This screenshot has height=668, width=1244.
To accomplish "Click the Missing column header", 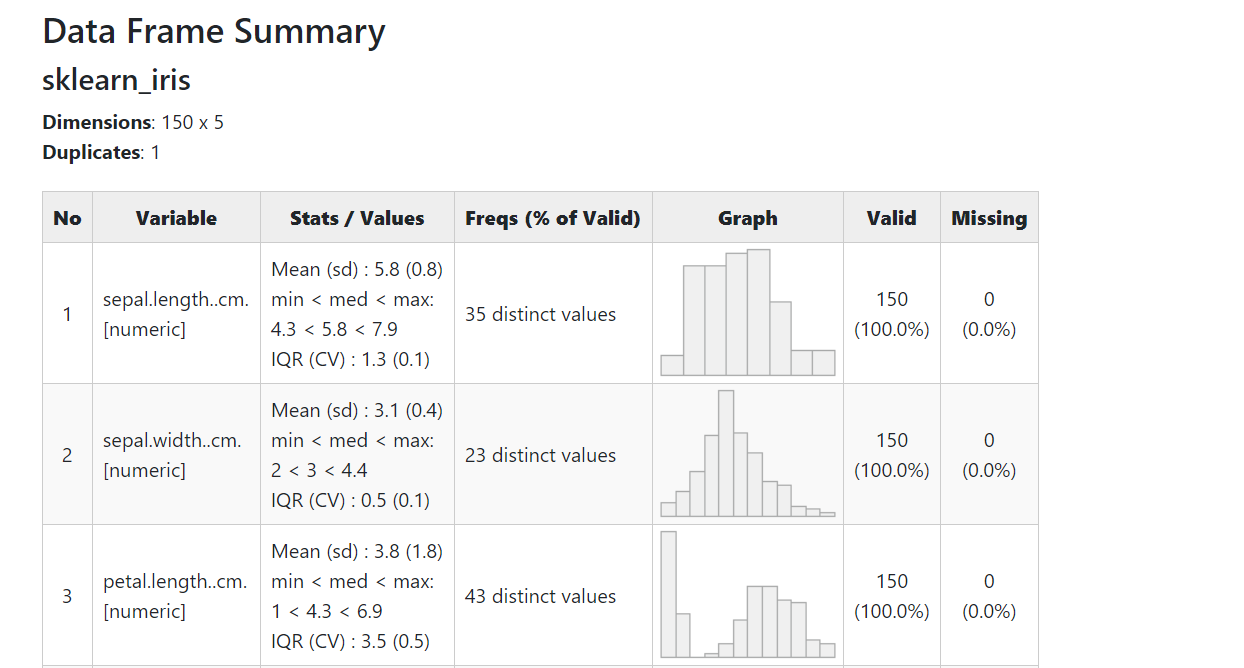I will pyautogui.click(x=989, y=218).
